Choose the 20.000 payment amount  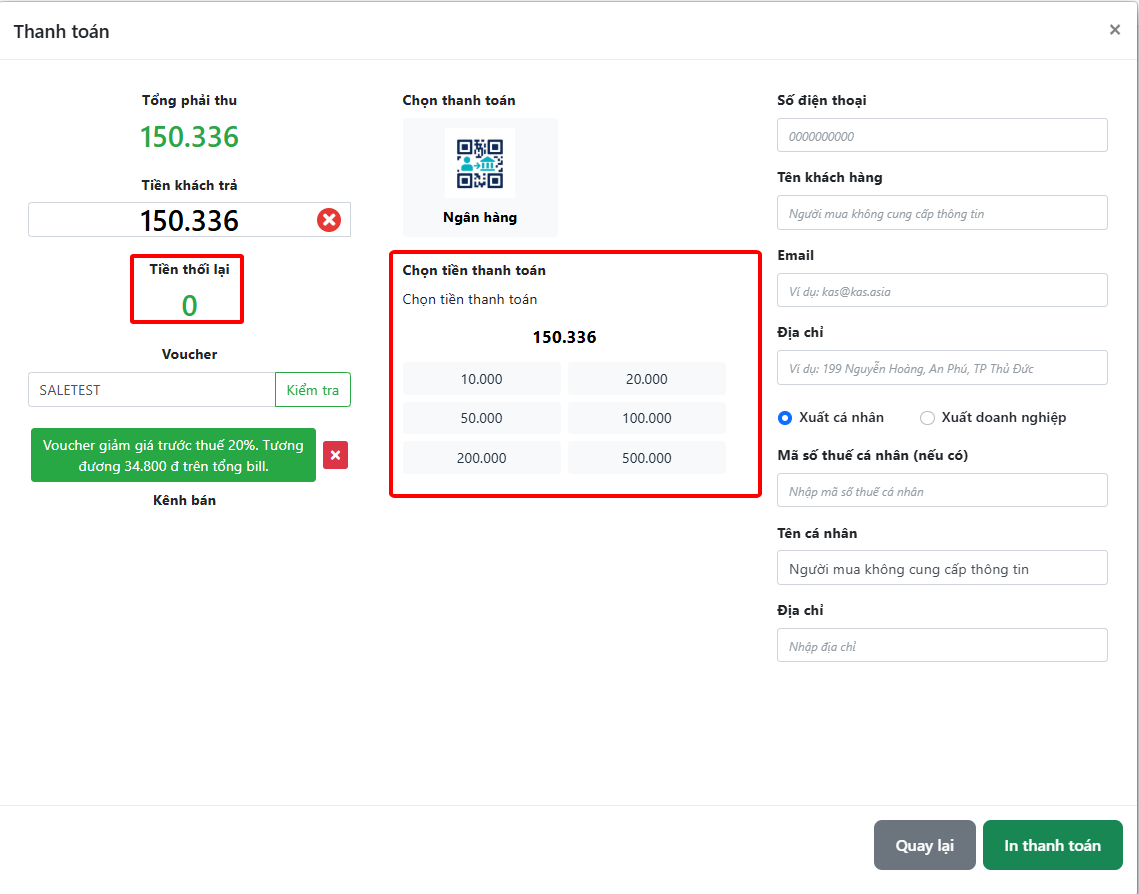(646, 379)
